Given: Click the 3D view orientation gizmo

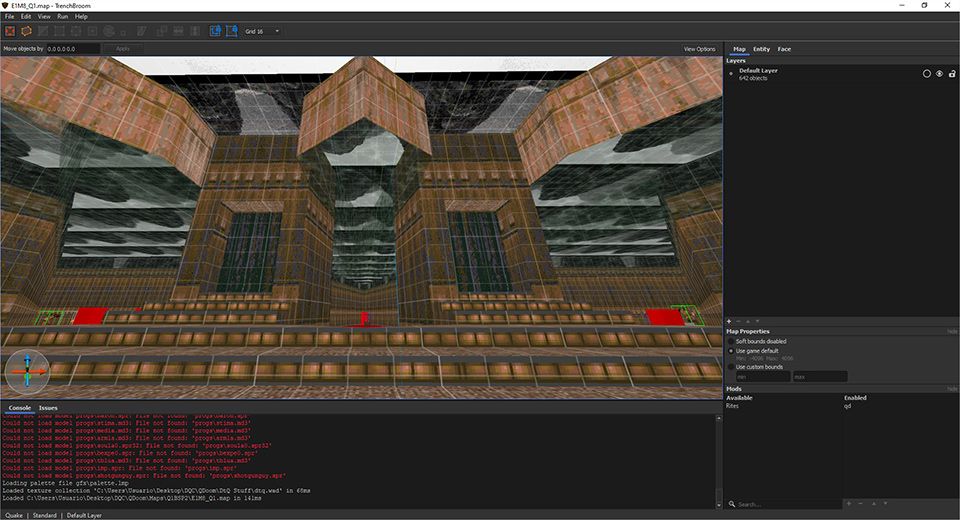Looking at the screenshot, I should pos(27,370).
